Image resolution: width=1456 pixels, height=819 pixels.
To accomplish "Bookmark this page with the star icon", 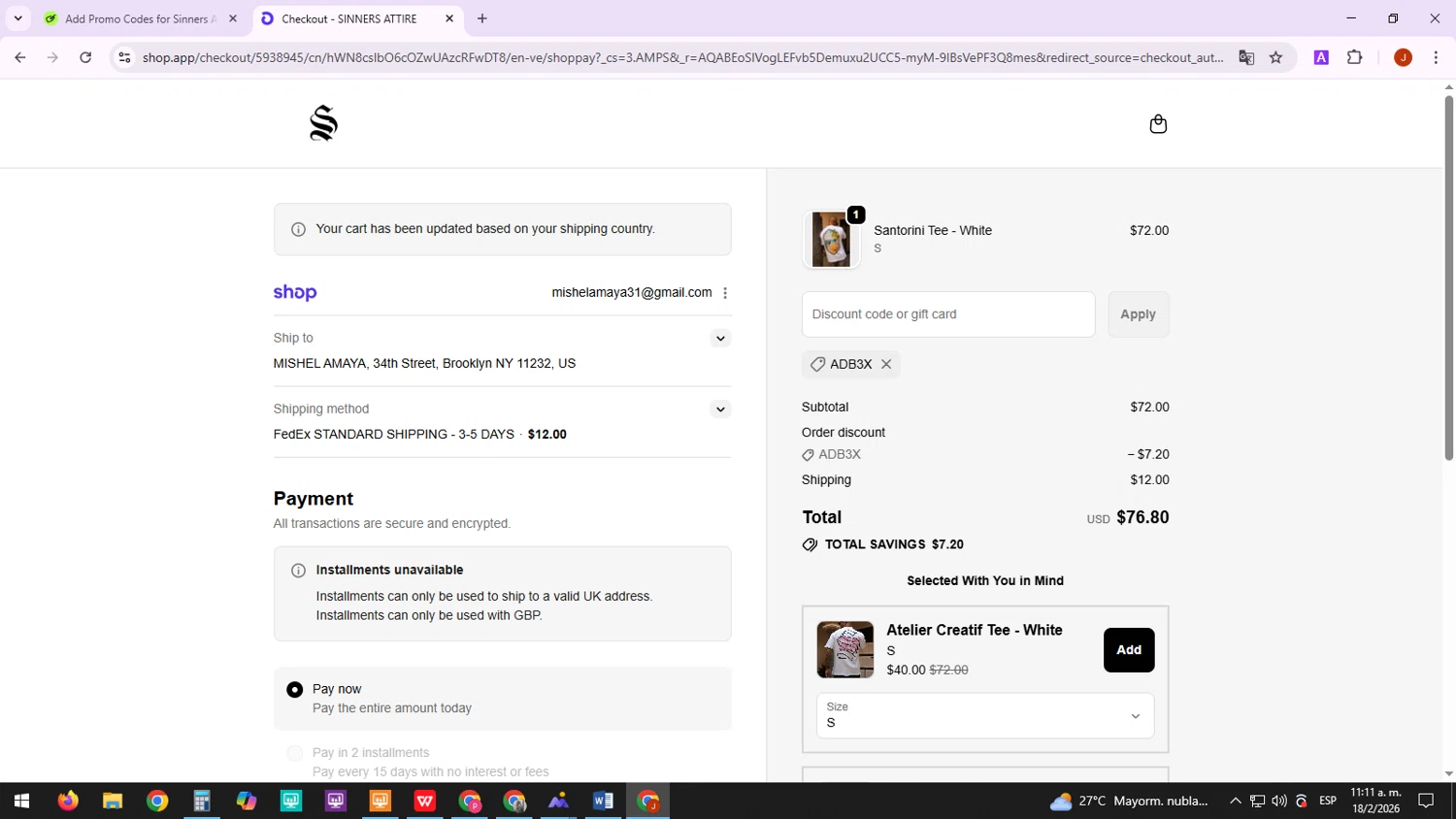I will point(1275,57).
